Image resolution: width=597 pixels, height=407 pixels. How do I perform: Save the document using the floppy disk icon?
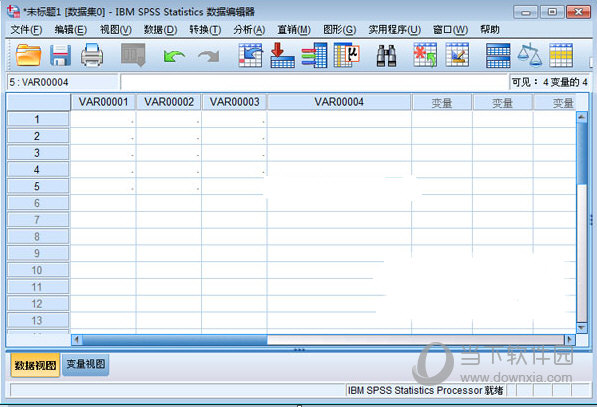[x=60, y=55]
